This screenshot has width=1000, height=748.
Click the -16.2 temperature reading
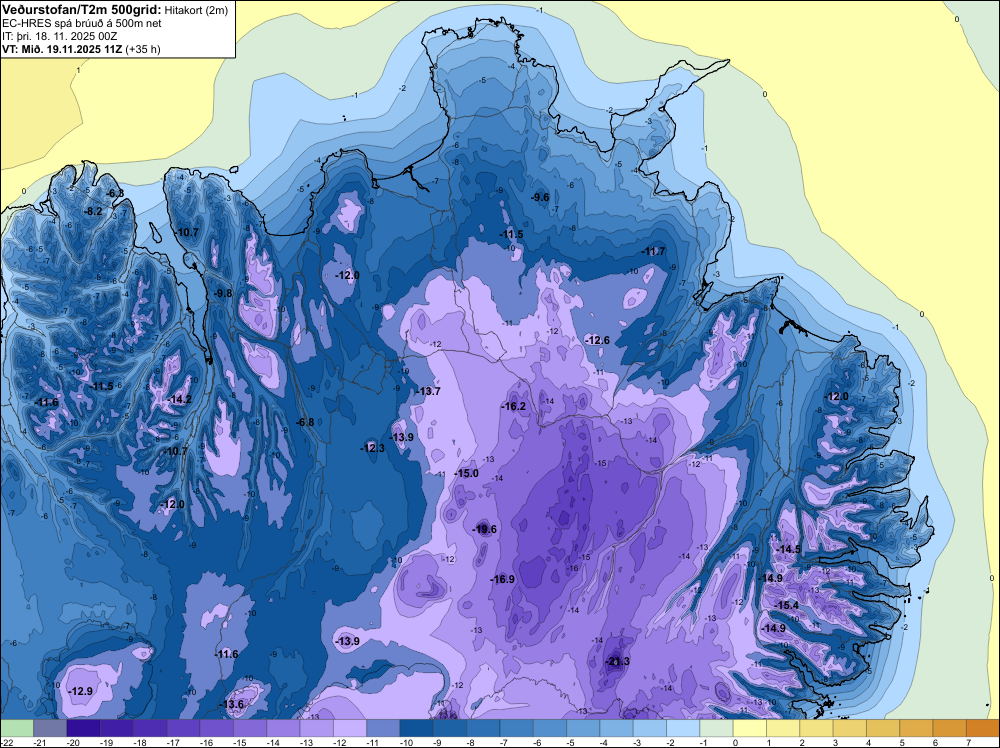click(513, 406)
